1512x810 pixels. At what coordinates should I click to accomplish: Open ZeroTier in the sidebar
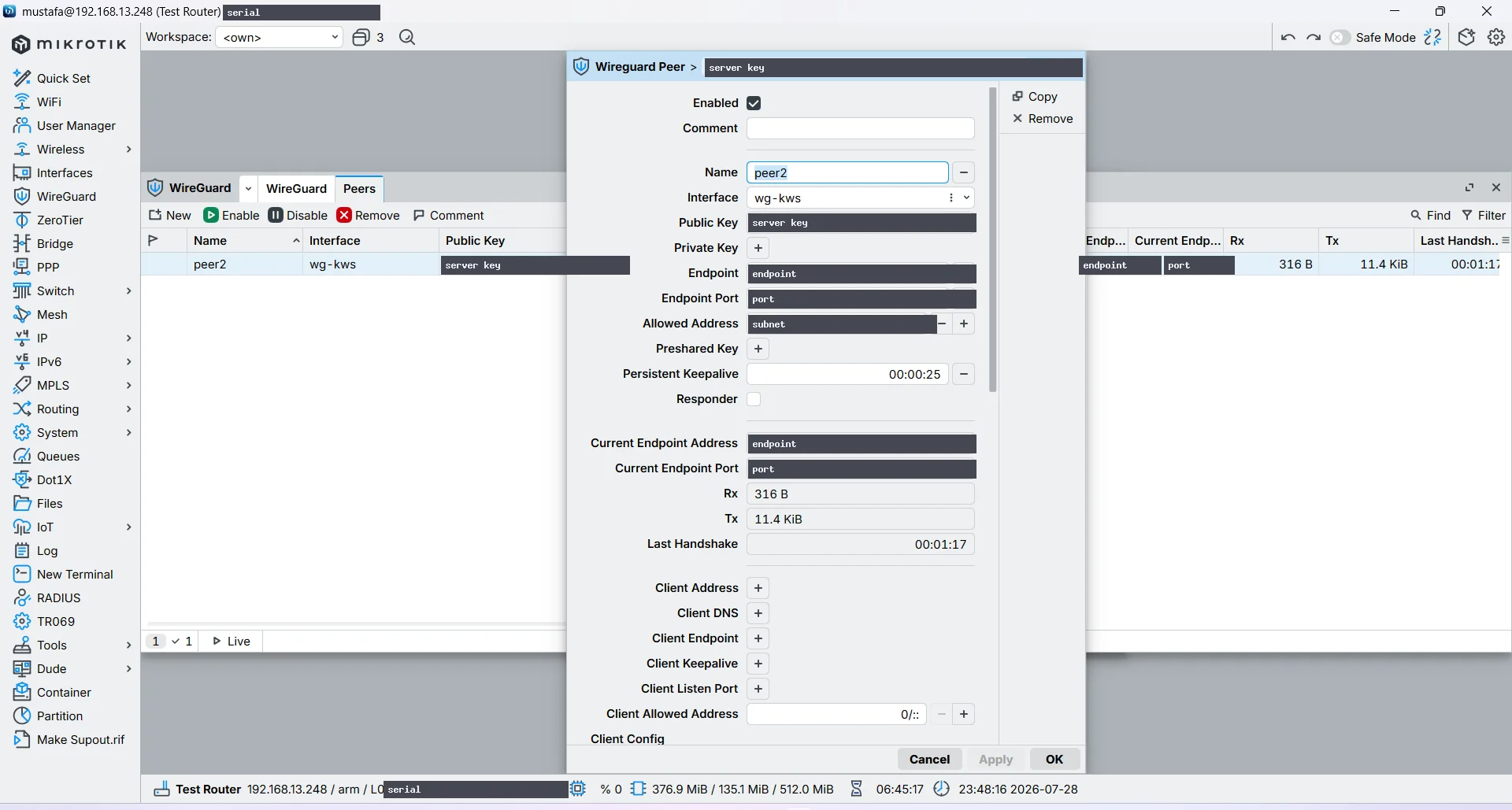coord(48,220)
